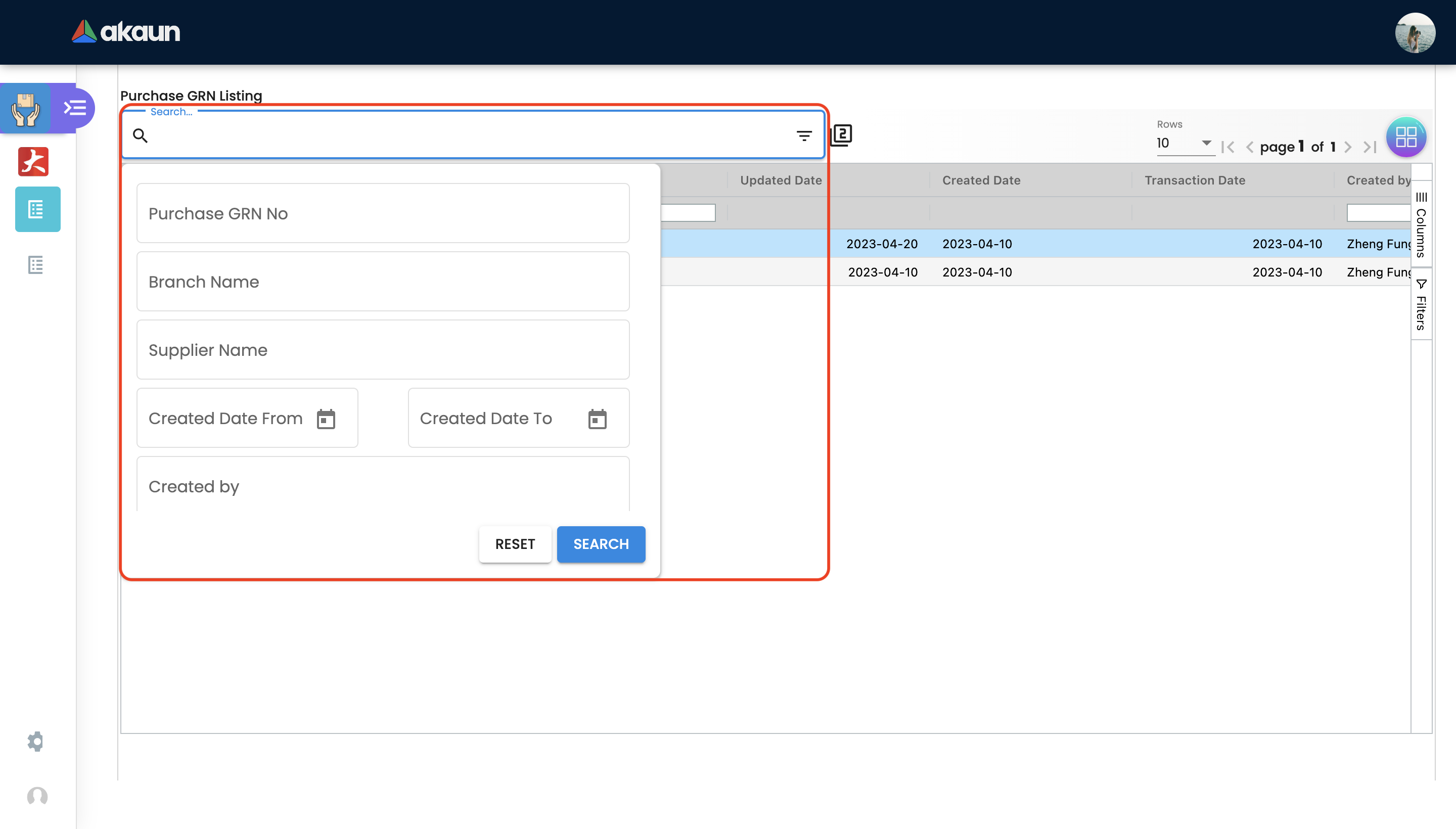1456x829 pixels.
Task: Expand the Rows per page dropdown
Action: point(1205,143)
